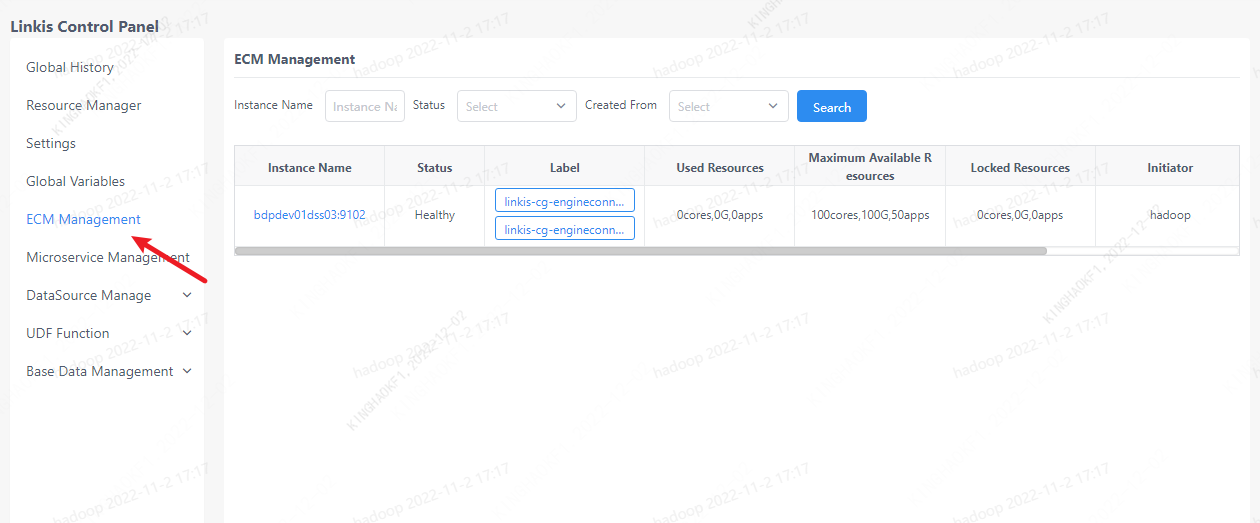The width and height of the screenshot is (1260, 523).
Task: Select ECM Management menu item
Action: pyautogui.click(x=83, y=219)
